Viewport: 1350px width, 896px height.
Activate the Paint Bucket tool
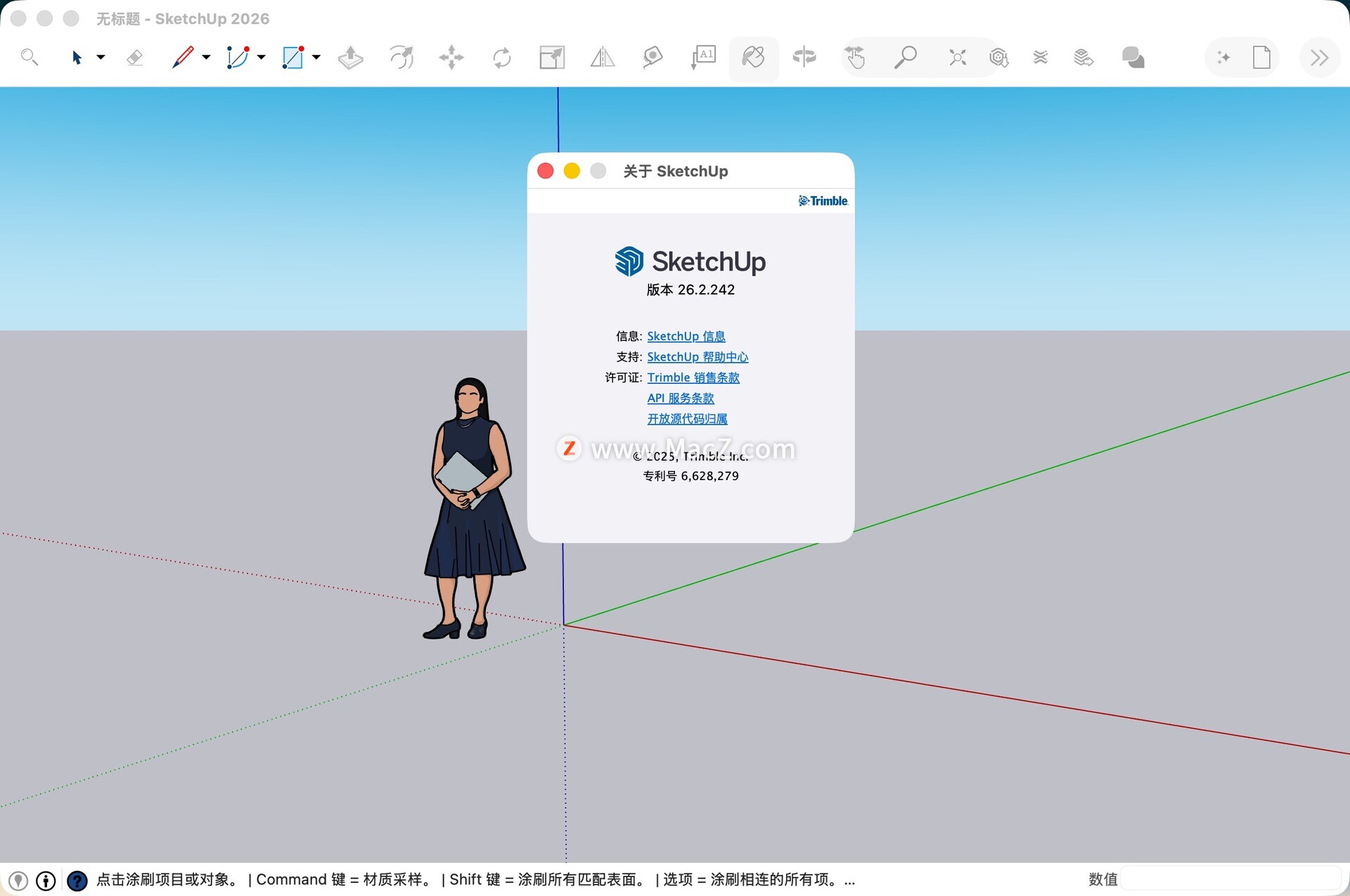coord(753,57)
